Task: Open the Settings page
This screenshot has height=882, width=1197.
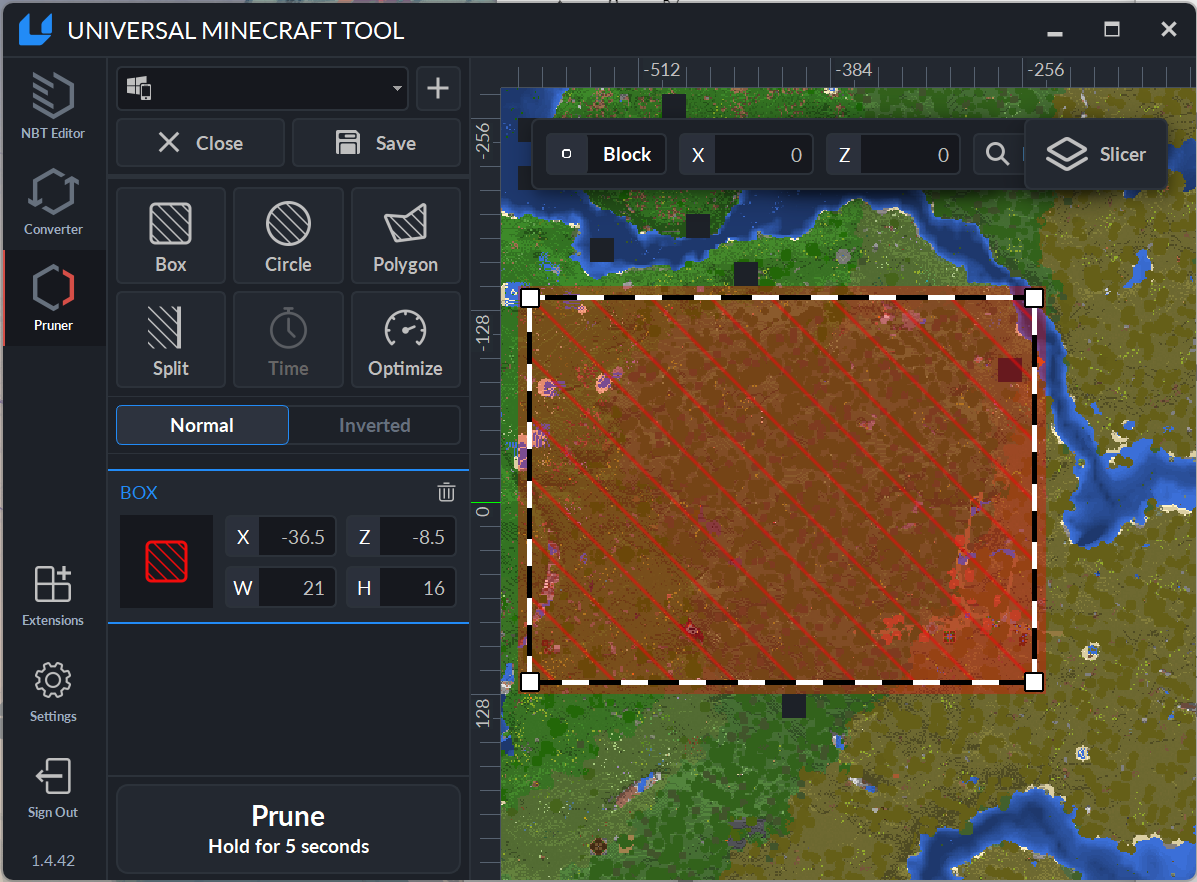Action: coord(53,691)
